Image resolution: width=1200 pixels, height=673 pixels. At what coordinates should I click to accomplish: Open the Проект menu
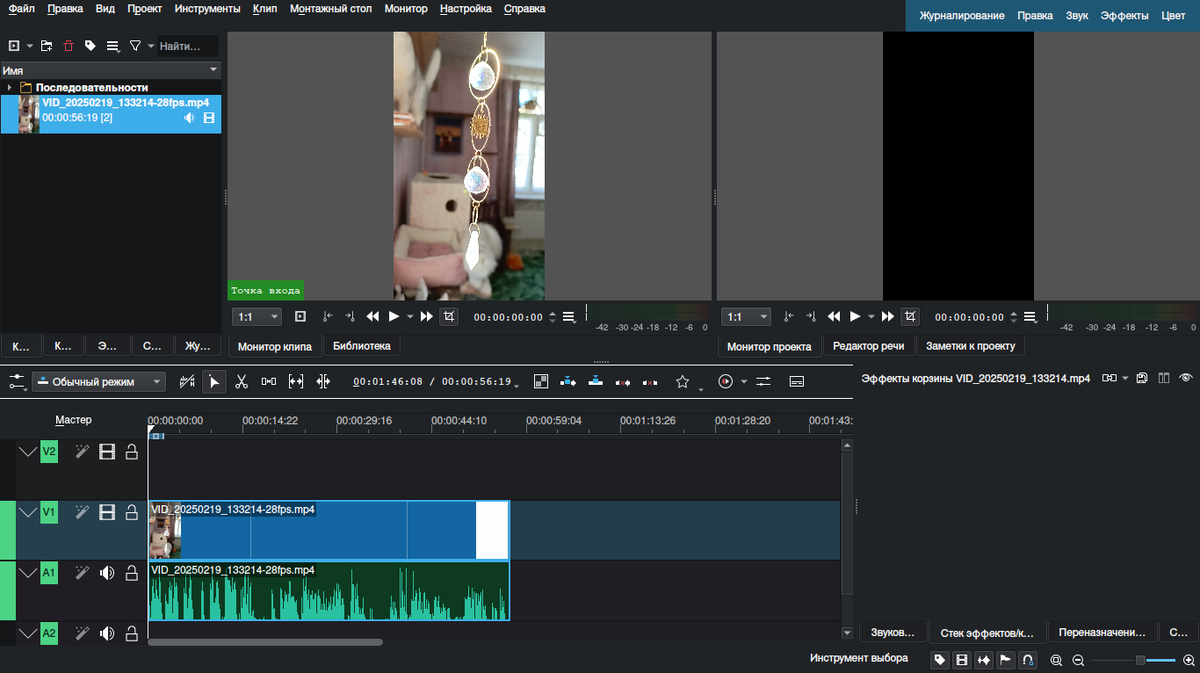click(x=145, y=8)
